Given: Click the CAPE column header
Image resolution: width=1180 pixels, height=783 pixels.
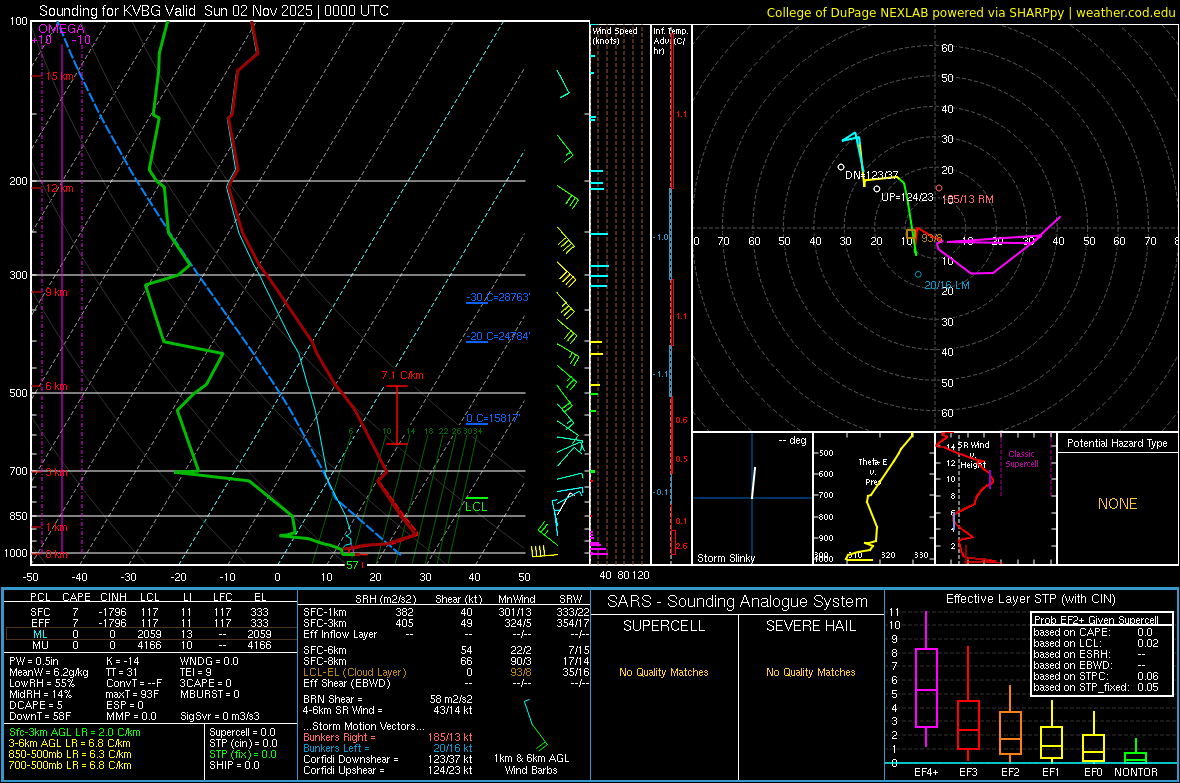Looking at the screenshot, I should tap(76, 597).
